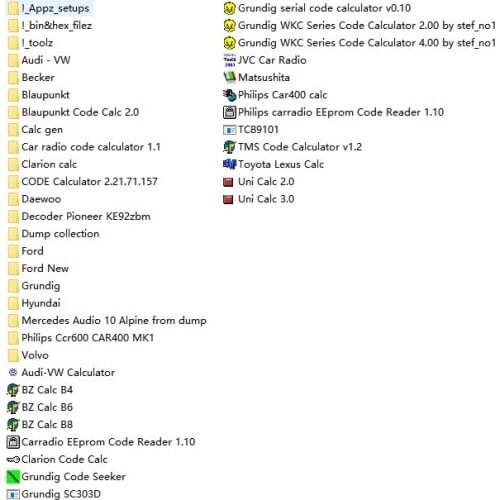This screenshot has width=500, height=500.
Task: Click the 'Daewoo' folder name
Action: [41, 199]
